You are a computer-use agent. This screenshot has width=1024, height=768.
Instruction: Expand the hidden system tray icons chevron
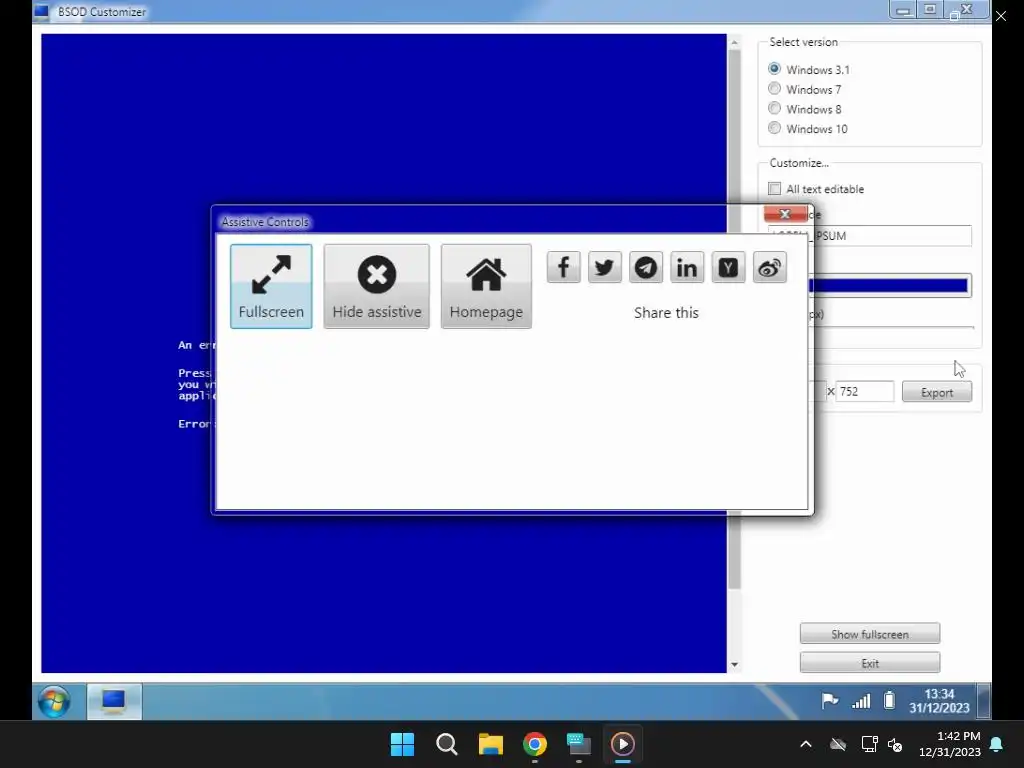[806, 744]
